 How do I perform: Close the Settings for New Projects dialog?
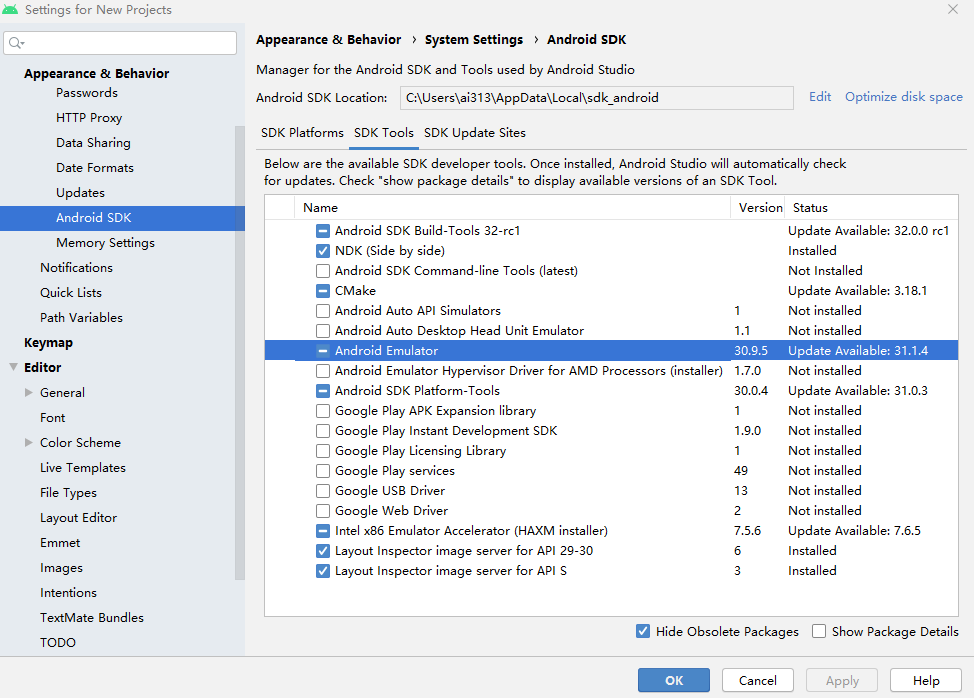pos(953,9)
